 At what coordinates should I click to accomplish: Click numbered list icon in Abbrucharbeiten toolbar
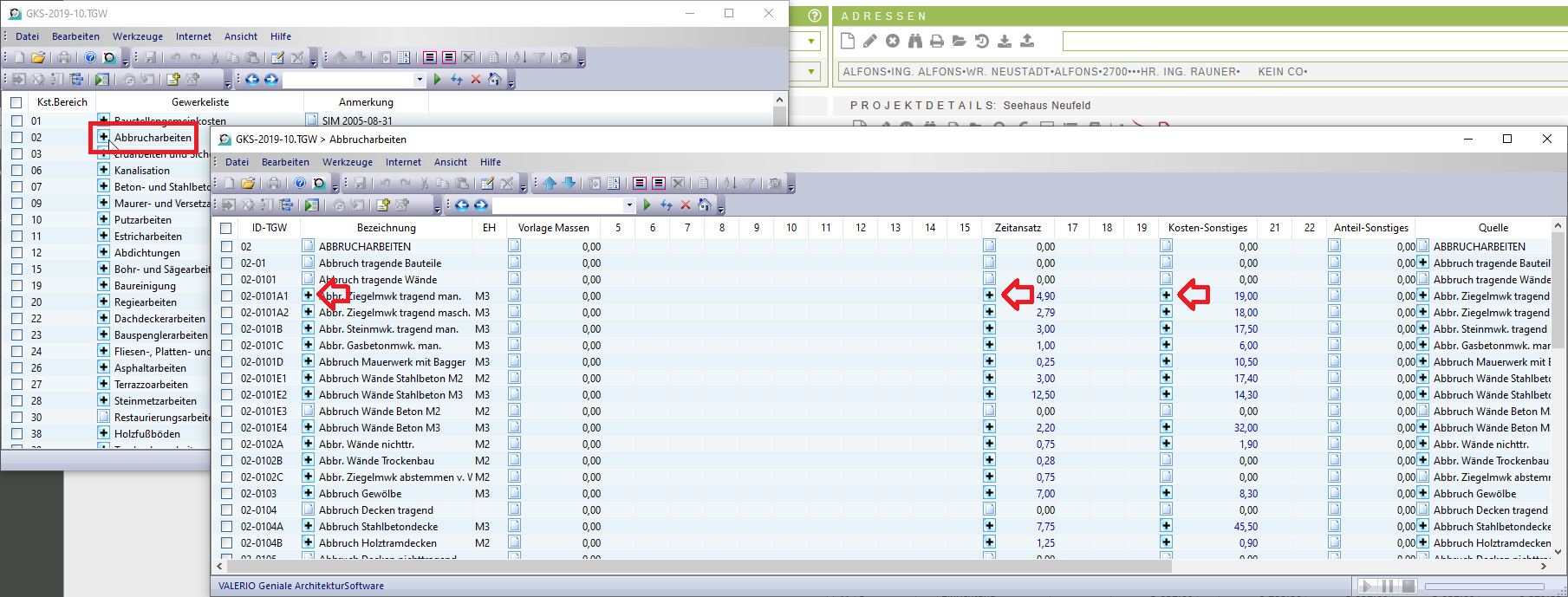coord(614,183)
